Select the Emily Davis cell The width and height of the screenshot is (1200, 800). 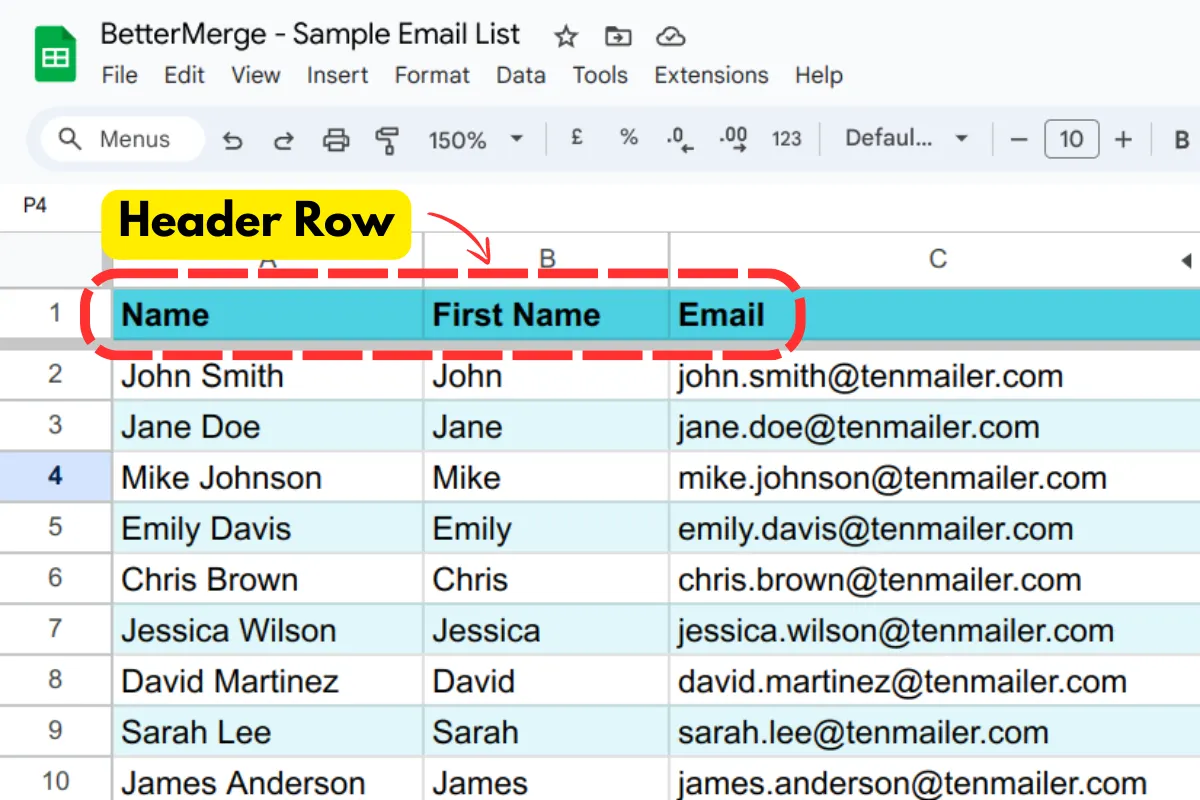tap(268, 528)
